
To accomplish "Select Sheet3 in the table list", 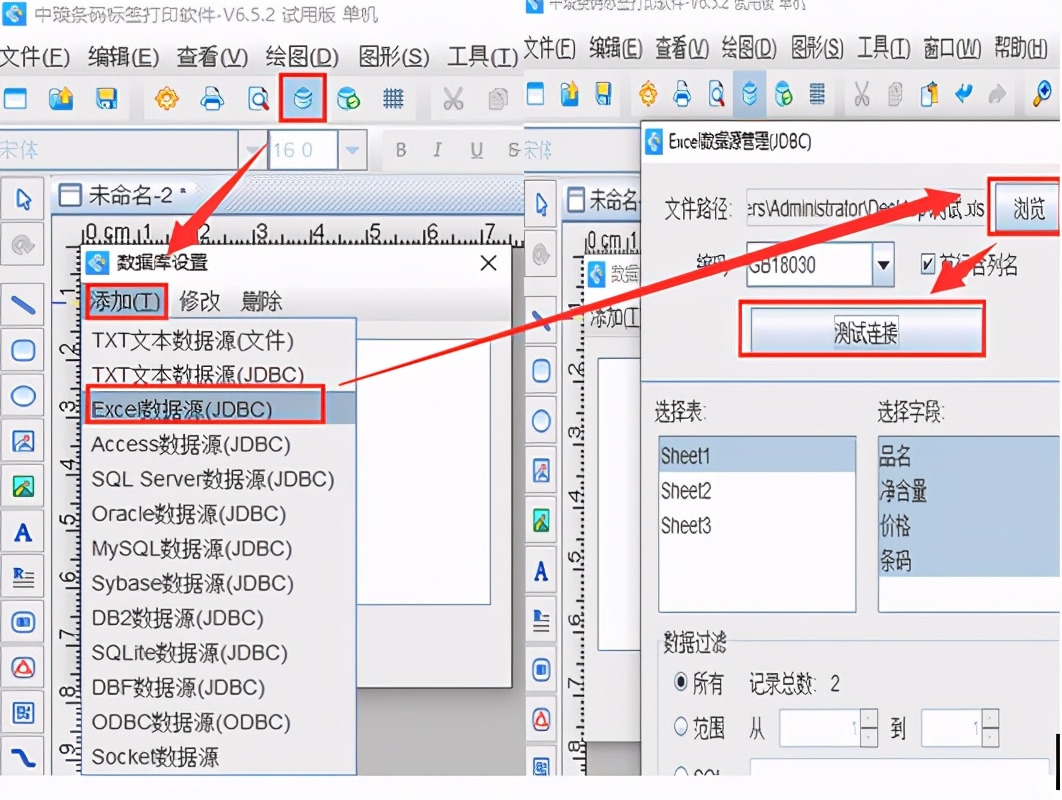I will tap(757, 526).
